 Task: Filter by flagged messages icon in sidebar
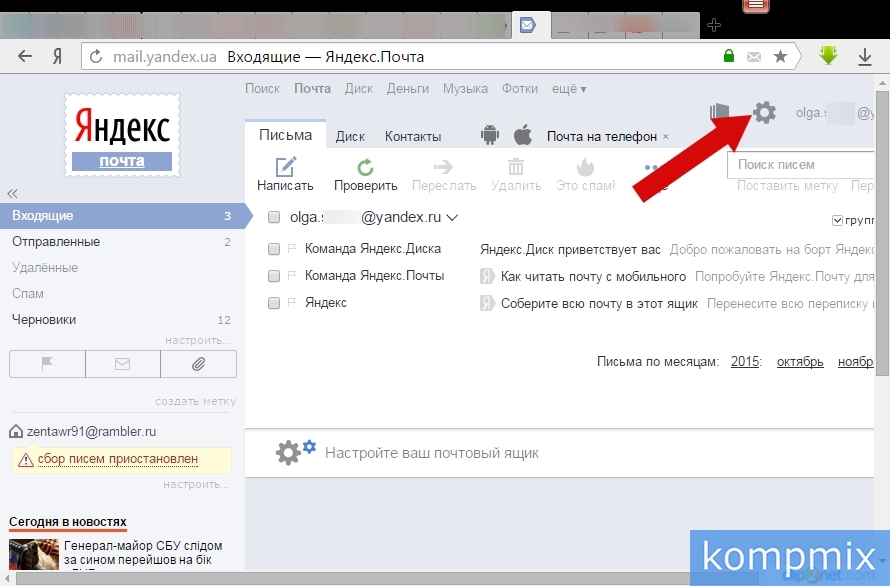pyautogui.click(x=47, y=364)
